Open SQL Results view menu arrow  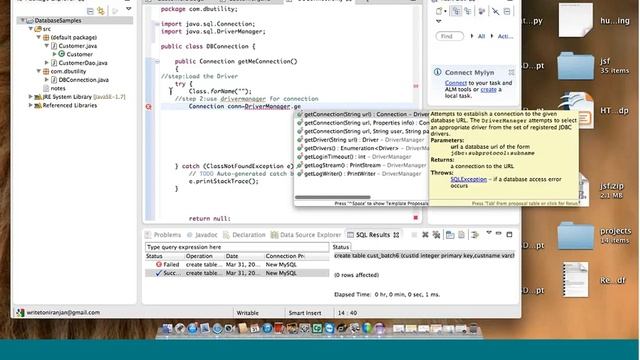pos(489,233)
